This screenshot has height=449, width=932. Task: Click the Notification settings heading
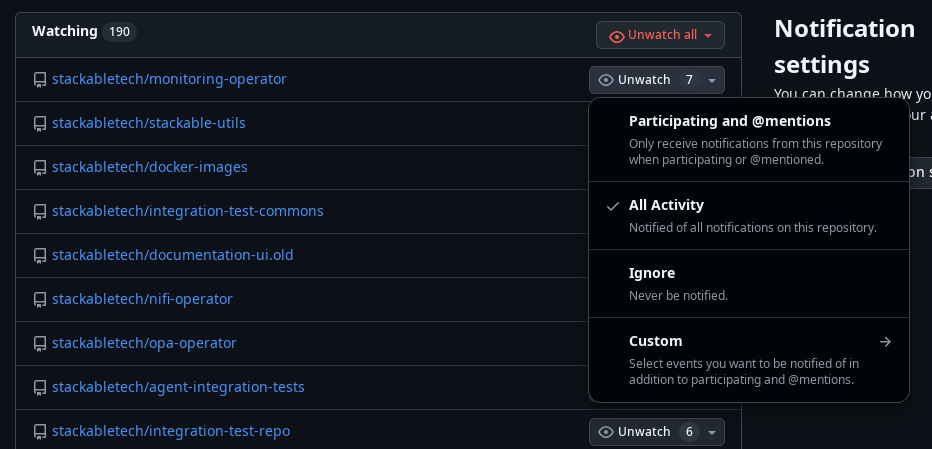point(844,46)
